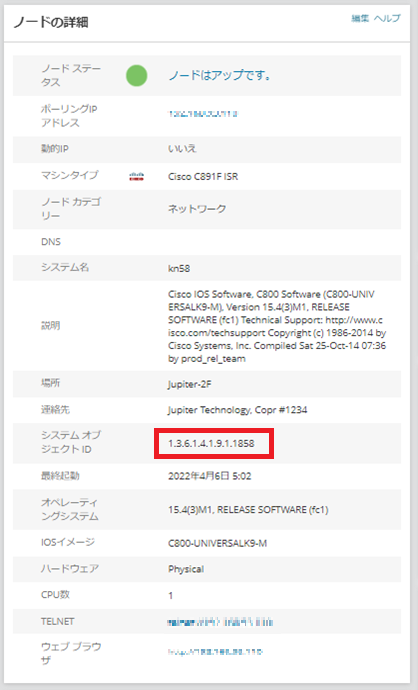The width and height of the screenshot is (418, 690).
Task: Click the ネットワーク node category value
Action: 197,209
